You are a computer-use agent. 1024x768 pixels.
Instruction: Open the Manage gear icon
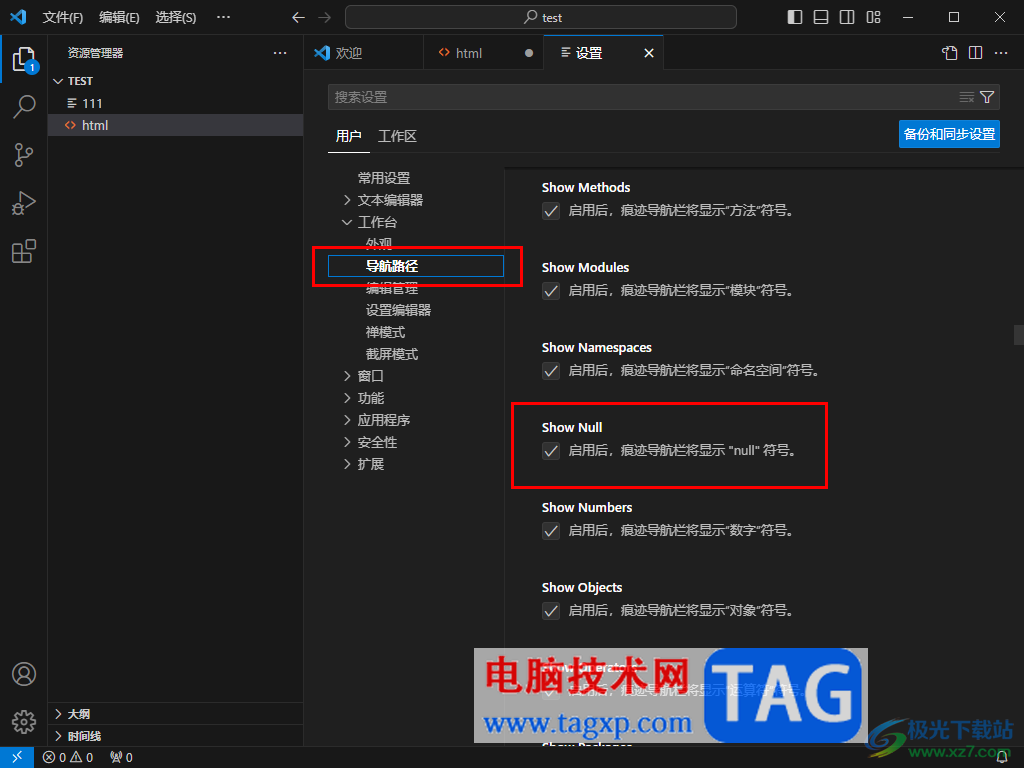pyautogui.click(x=24, y=722)
